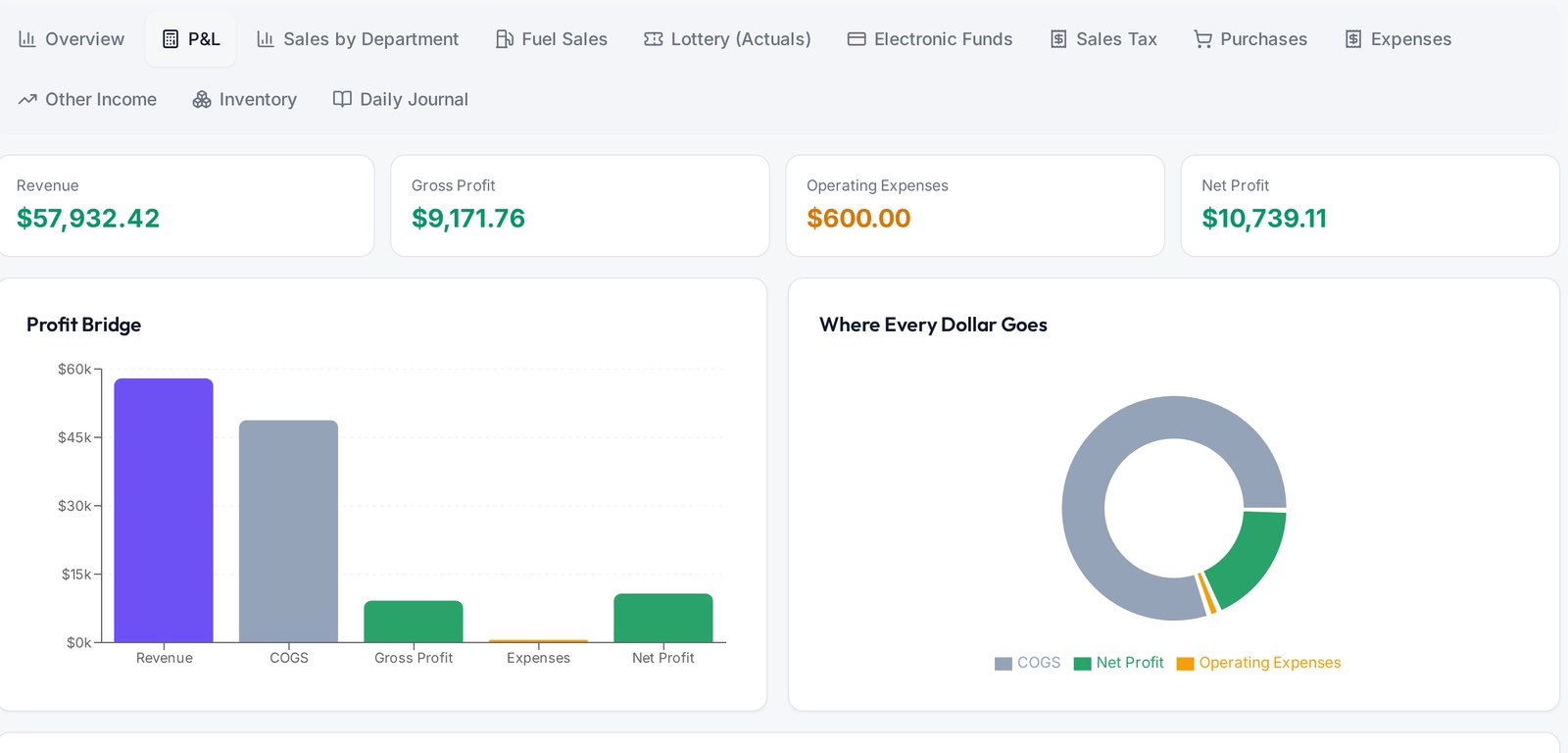
Task: Click the chart icon beside Sales by Department
Action: click(x=266, y=39)
